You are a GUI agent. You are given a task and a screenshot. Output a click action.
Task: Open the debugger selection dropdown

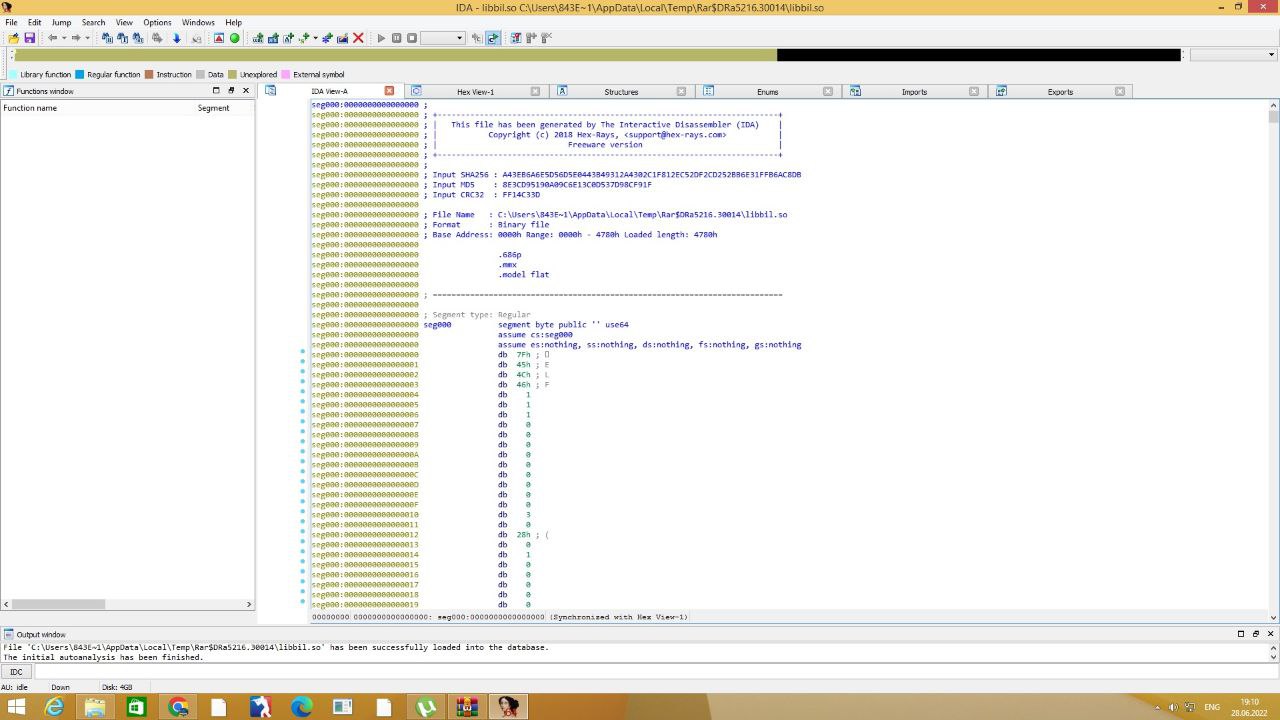443,38
